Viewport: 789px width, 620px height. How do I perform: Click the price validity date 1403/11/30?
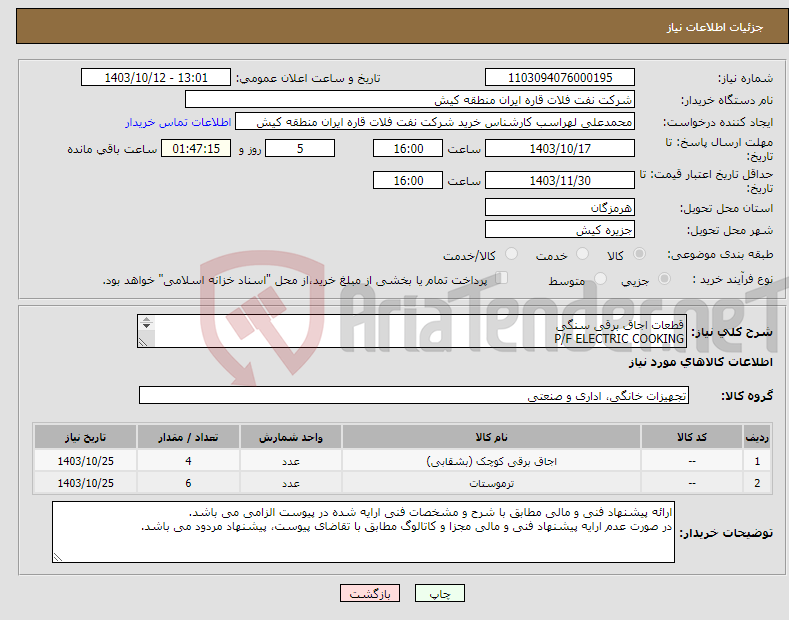(560, 180)
